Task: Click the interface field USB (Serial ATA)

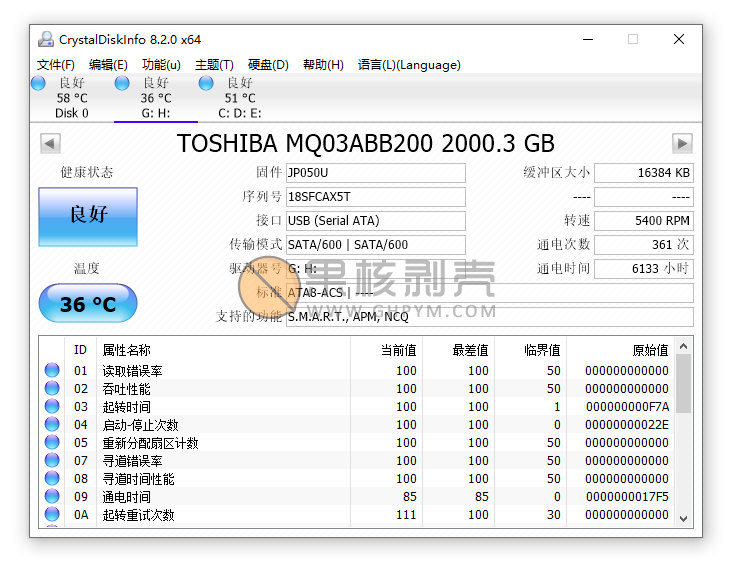Action: (x=376, y=220)
